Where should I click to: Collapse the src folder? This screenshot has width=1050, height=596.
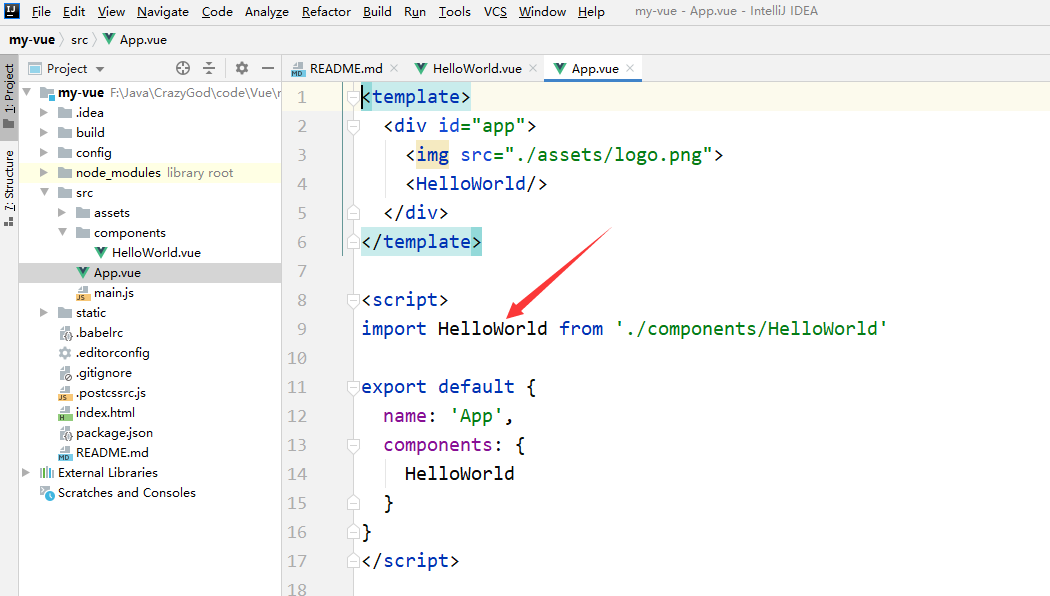(45, 192)
